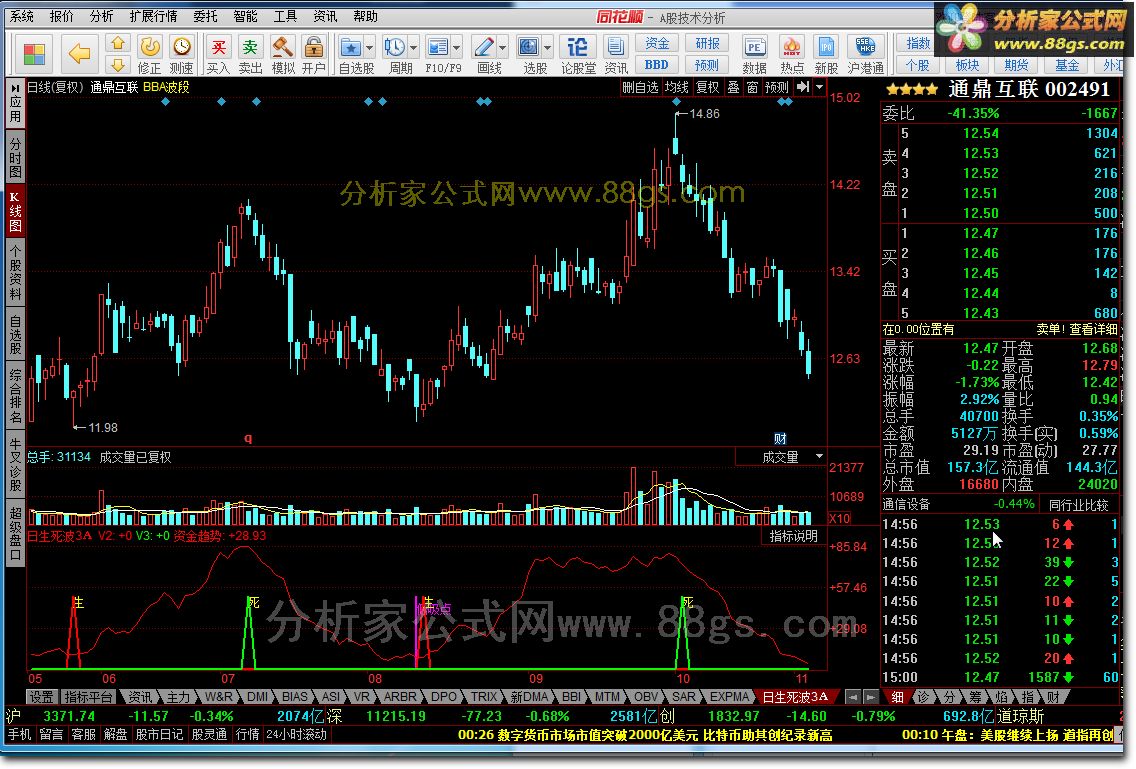Toggle 窗 window option on chart
Screen dimensions: 1136x769
tap(752, 87)
